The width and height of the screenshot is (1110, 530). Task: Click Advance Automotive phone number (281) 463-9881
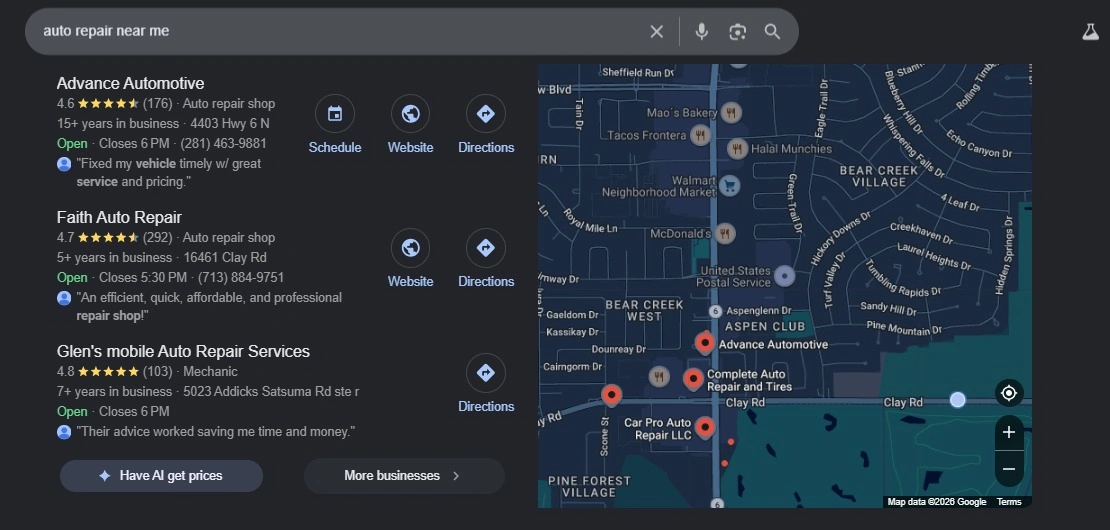pyautogui.click(x=224, y=144)
